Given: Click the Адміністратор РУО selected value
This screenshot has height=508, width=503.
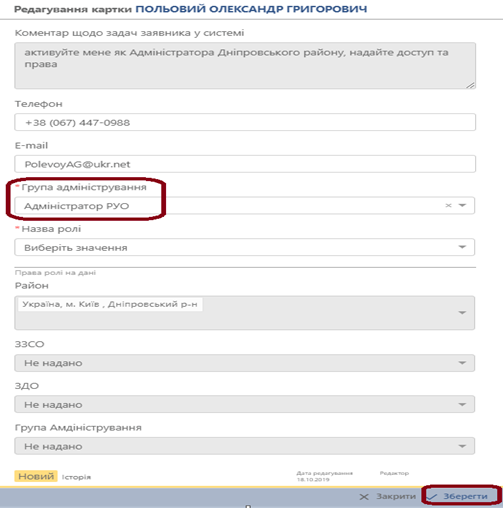Looking at the screenshot, I should 76,206.
